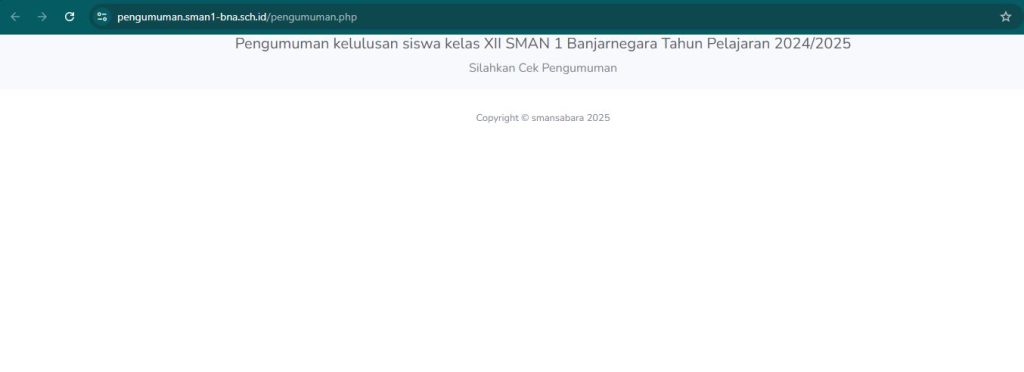Click the "Copyright © smansabara 2025" footer
The image size is (1024, 372).
[543, 118]
